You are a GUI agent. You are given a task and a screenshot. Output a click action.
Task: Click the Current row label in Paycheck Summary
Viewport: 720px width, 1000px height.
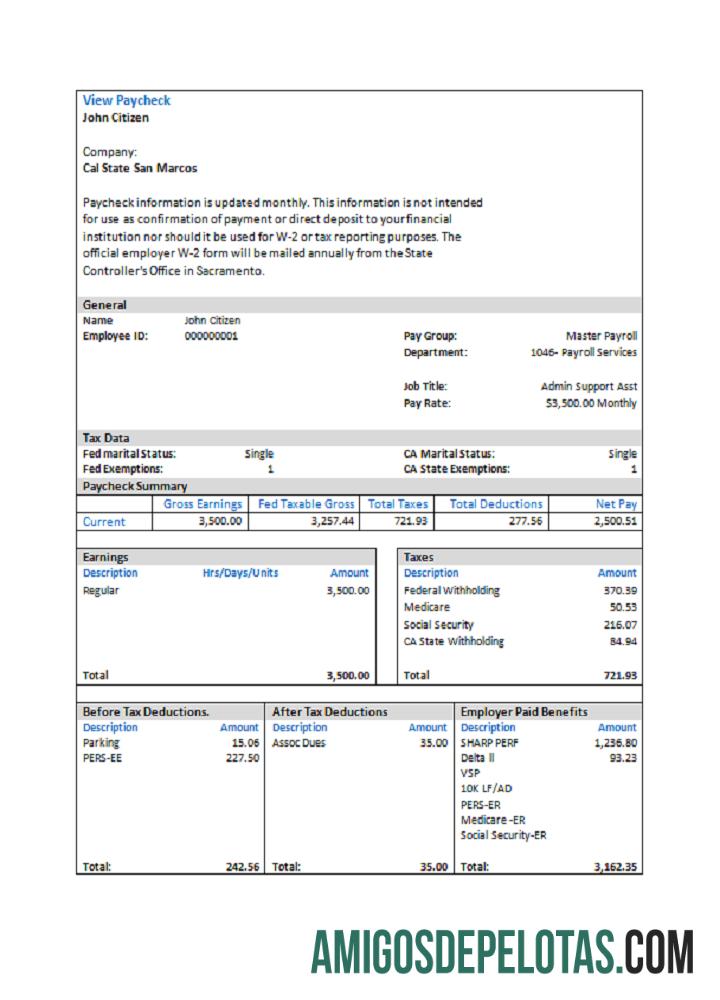[x=104, y=521]
